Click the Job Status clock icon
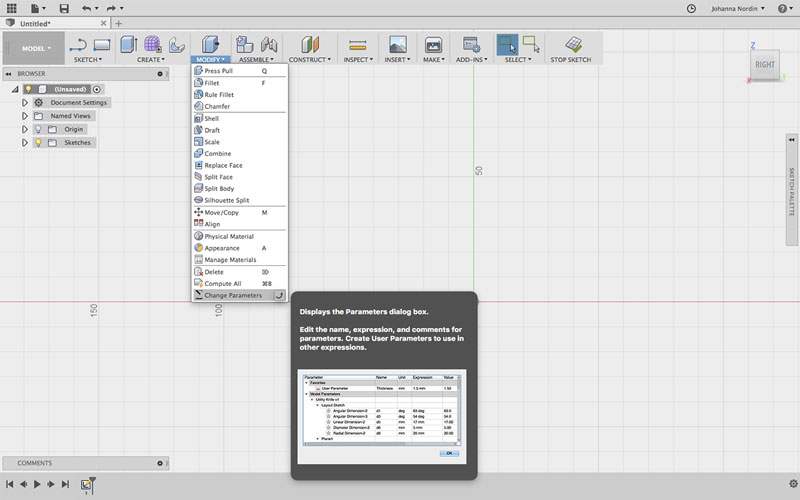The image size is (800, 500). [x=691, y=8]
